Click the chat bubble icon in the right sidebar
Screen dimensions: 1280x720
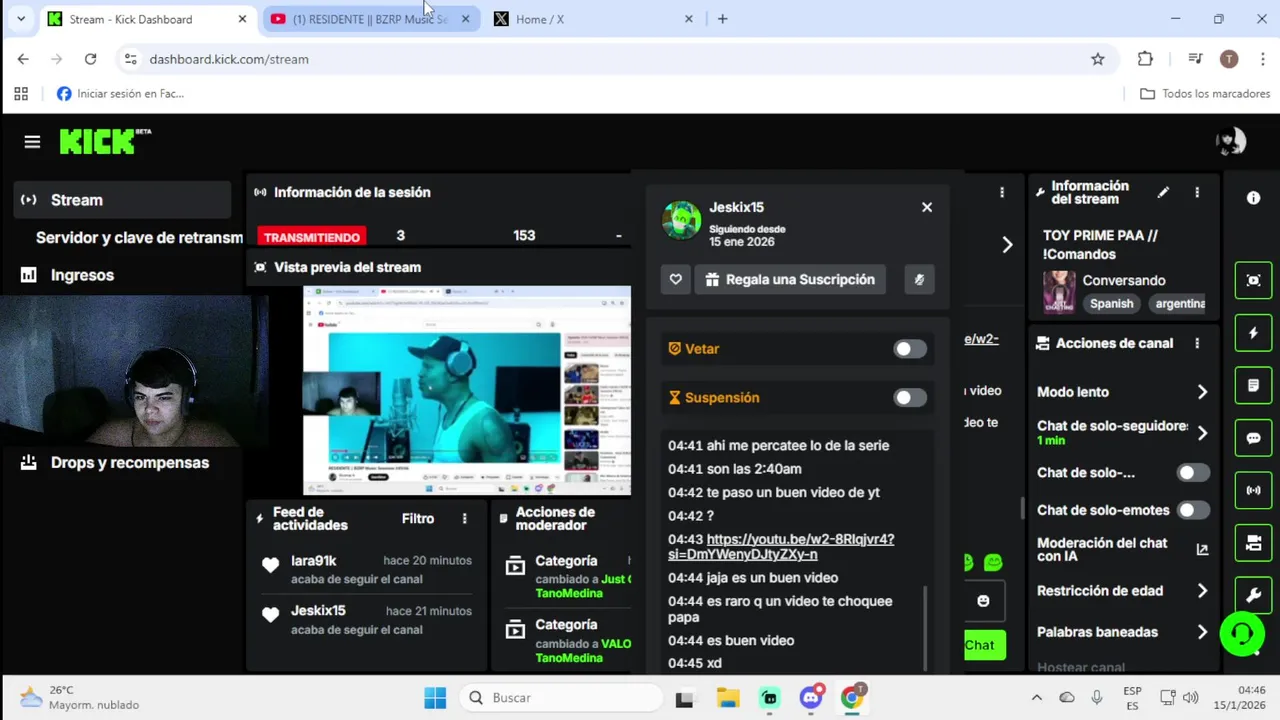(x=1253, y=438)
